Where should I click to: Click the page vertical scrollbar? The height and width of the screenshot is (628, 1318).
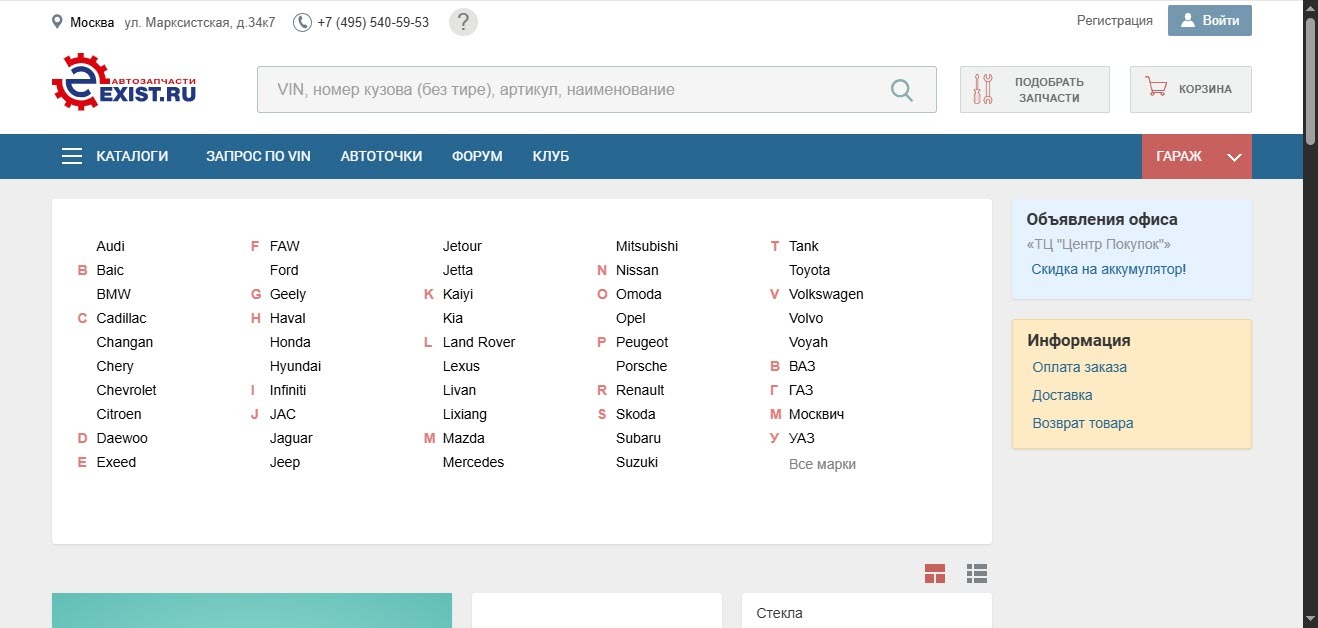(1310, 80)
